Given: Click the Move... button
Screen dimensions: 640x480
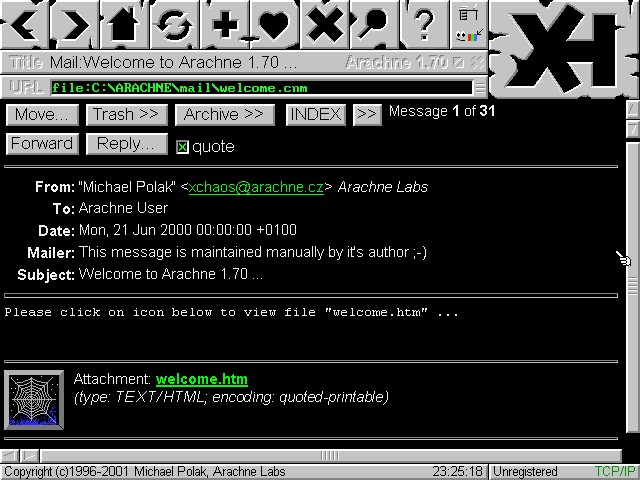Looking at the screenshot, I should tap(42, 114).
